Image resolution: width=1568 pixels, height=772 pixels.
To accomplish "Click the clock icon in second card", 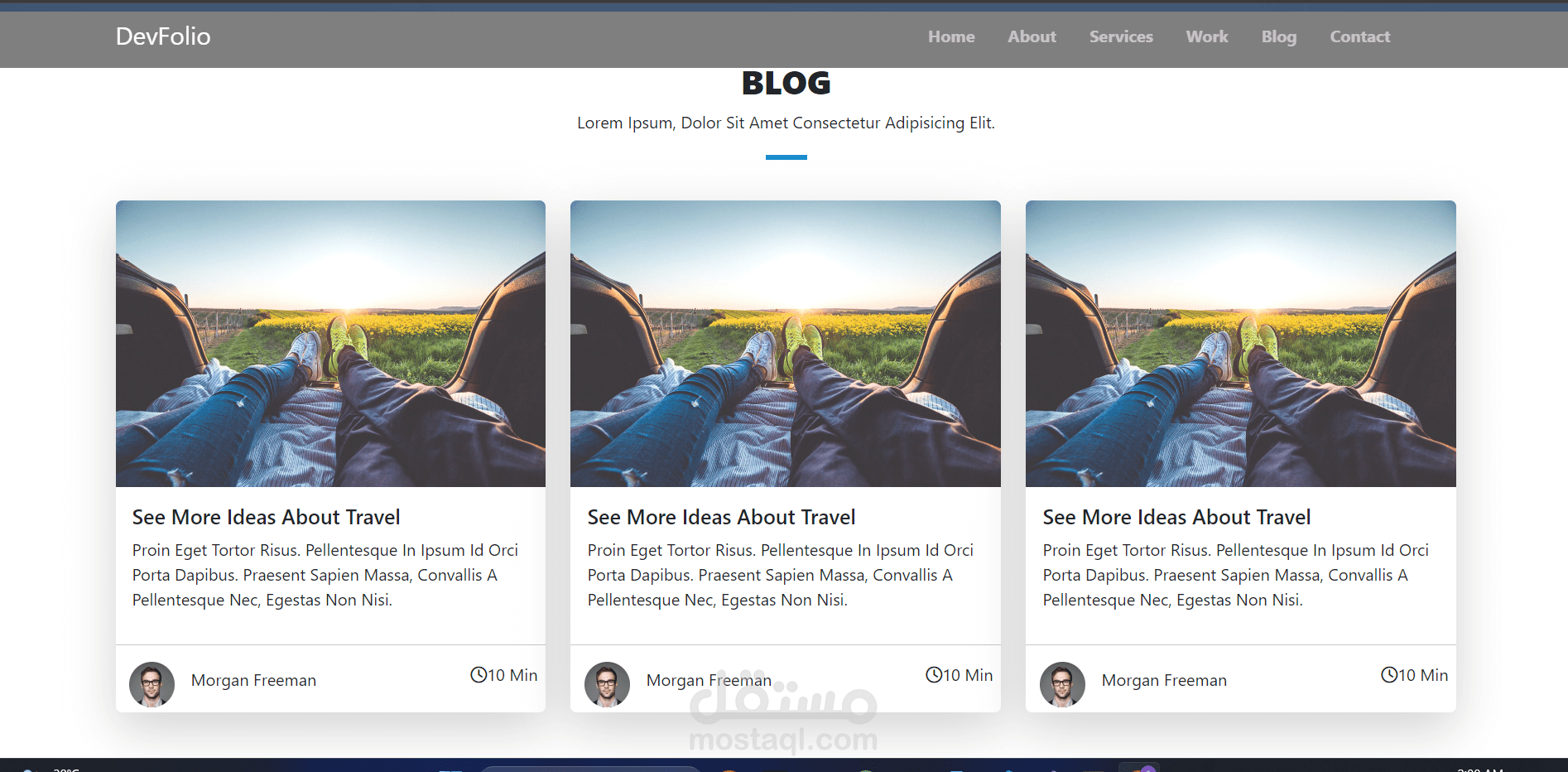I will click(x=934, y=674).
